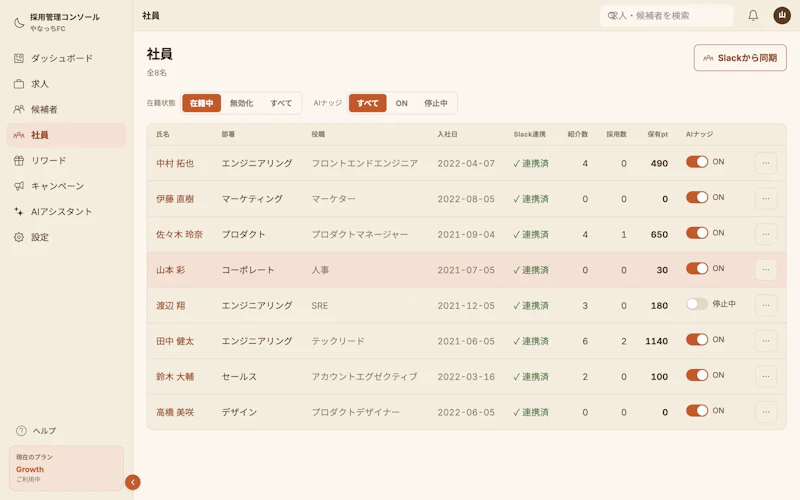800x500 pixels.
Task: Click Slack status 連携済 for 伊藤 直樹
Action: click(531, 199)
